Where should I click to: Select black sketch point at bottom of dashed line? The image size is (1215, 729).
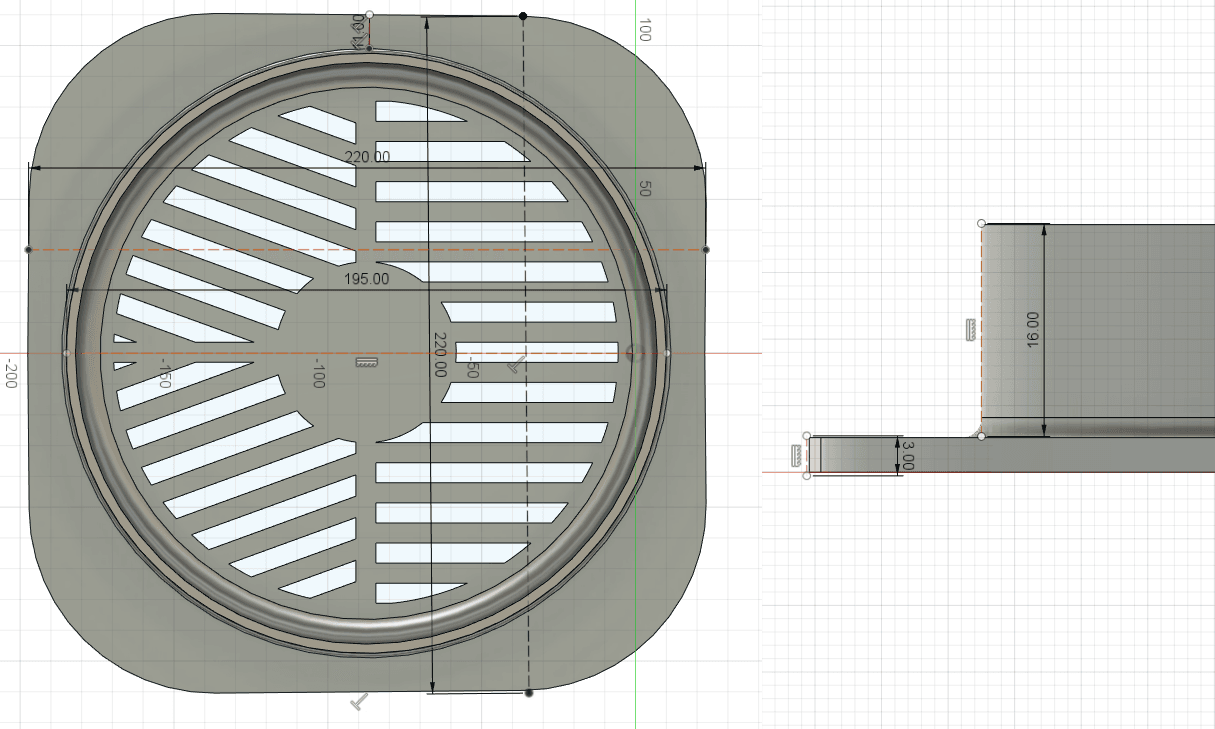(529, 692)
